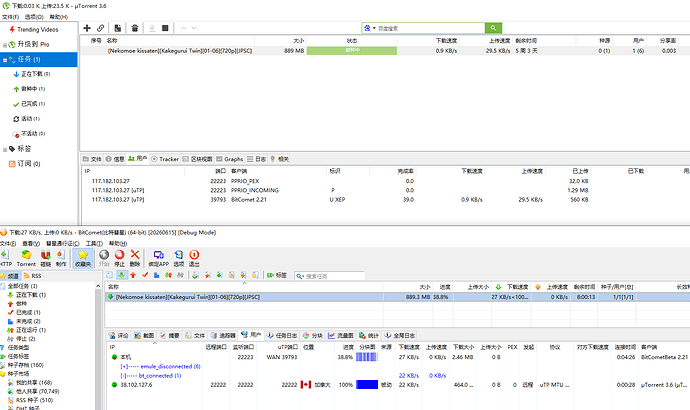
Task: Click the red 停止 stop button in BitComet
Action: (x=119, y=258)
